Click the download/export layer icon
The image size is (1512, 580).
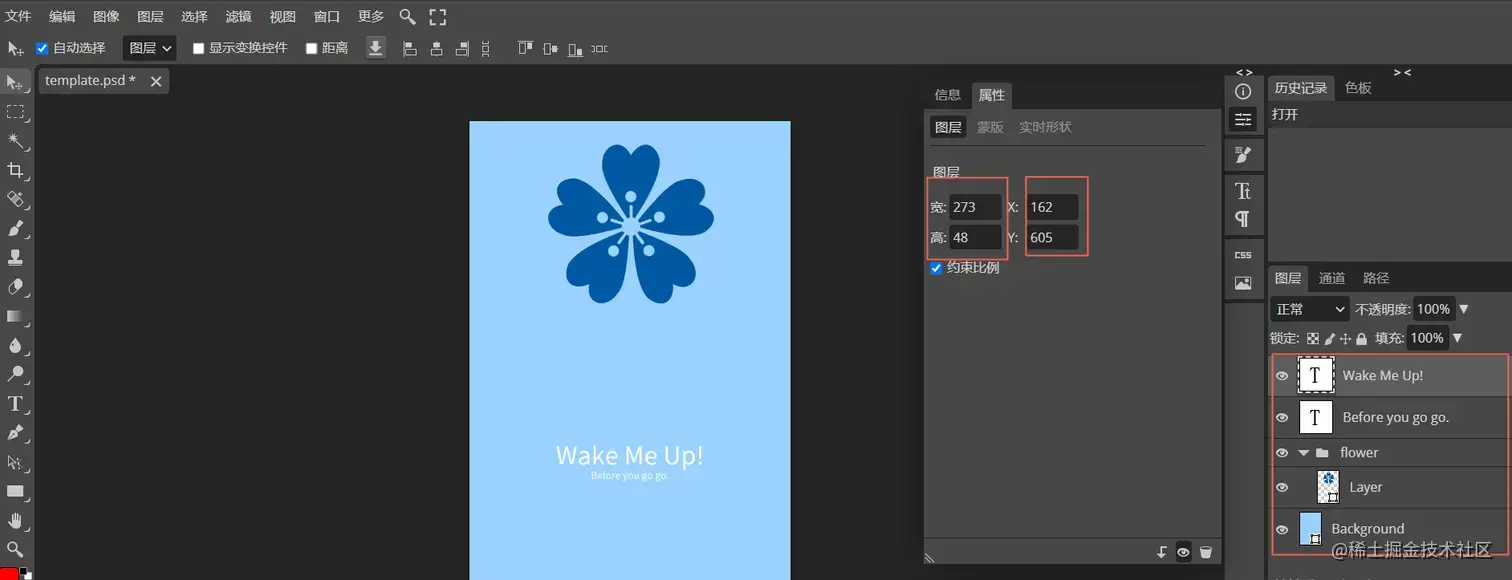(x=376, y=48)
